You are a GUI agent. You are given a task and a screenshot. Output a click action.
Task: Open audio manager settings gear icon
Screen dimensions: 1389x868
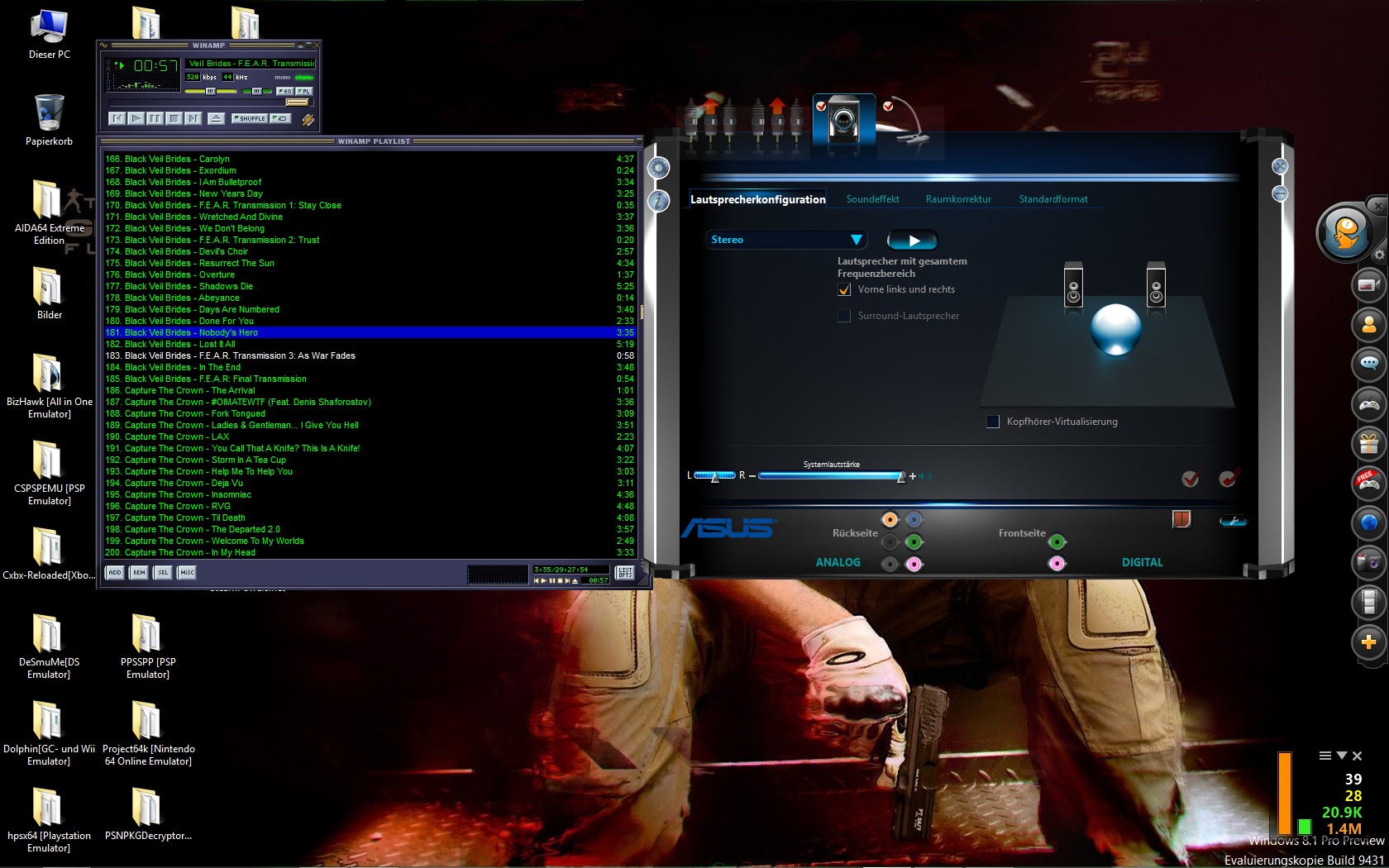[658, 169]
